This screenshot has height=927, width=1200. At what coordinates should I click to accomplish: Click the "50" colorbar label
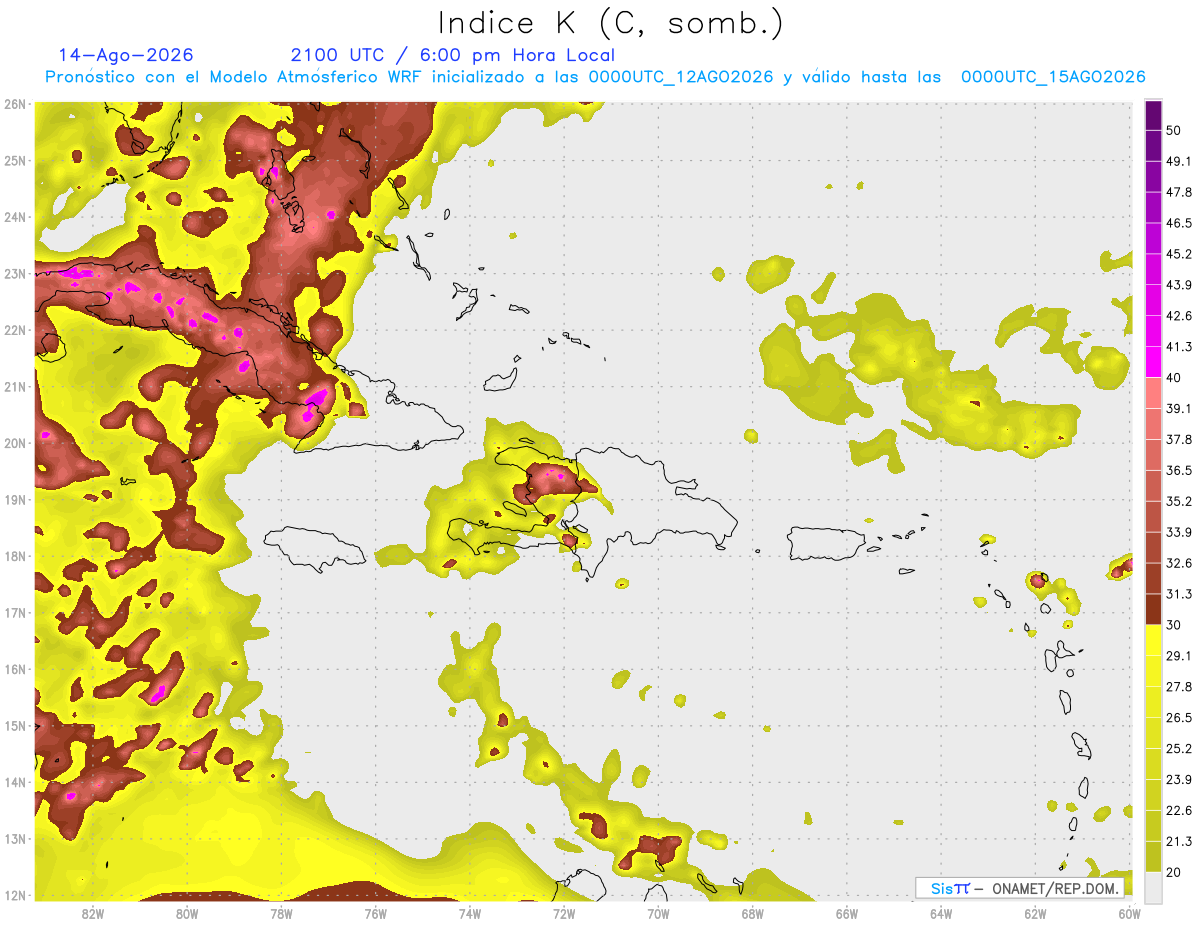click(x=1173, y=130)
